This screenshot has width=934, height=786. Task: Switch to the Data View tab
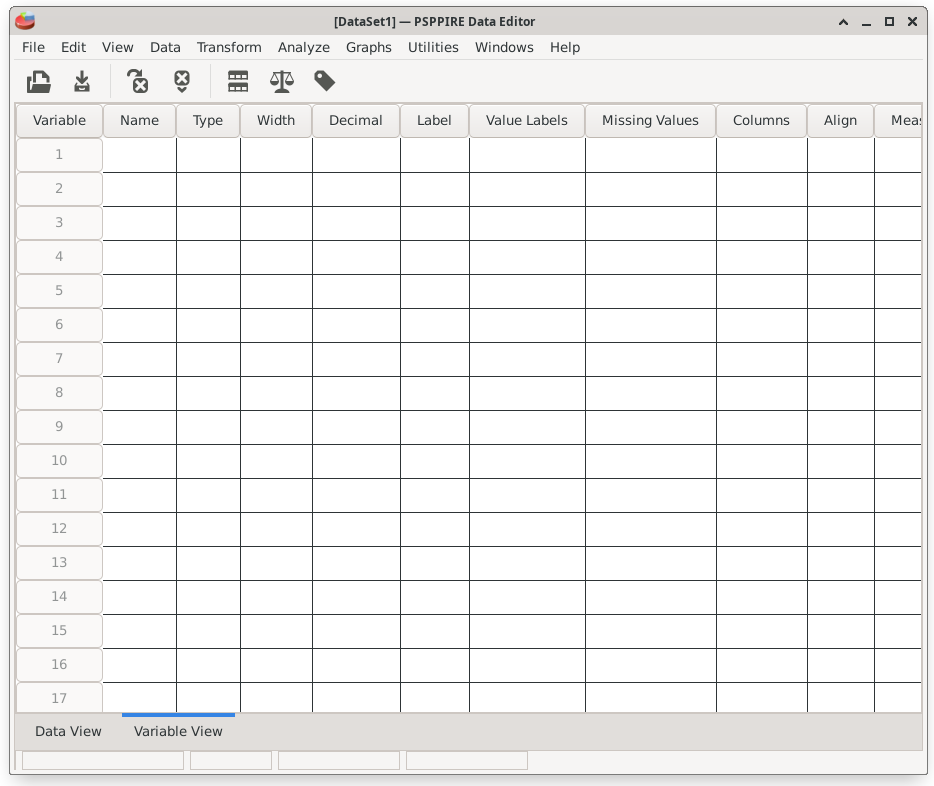coord(68,731)
